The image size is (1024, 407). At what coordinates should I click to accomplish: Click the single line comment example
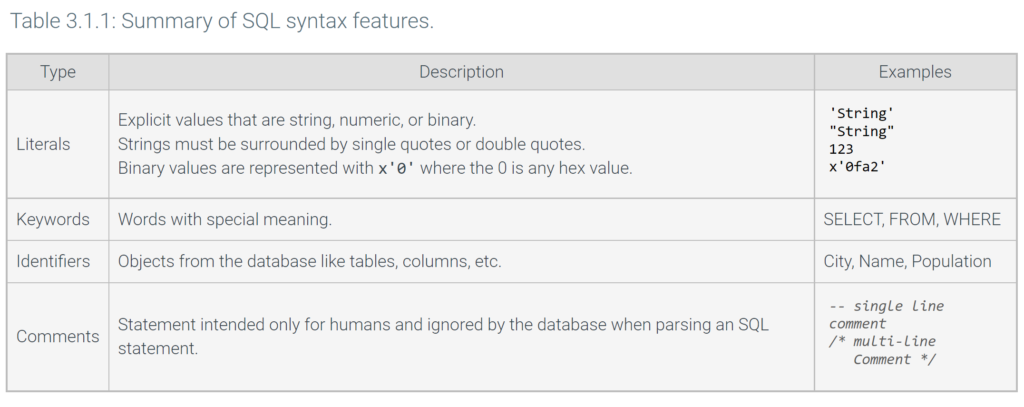pos(886,315)
